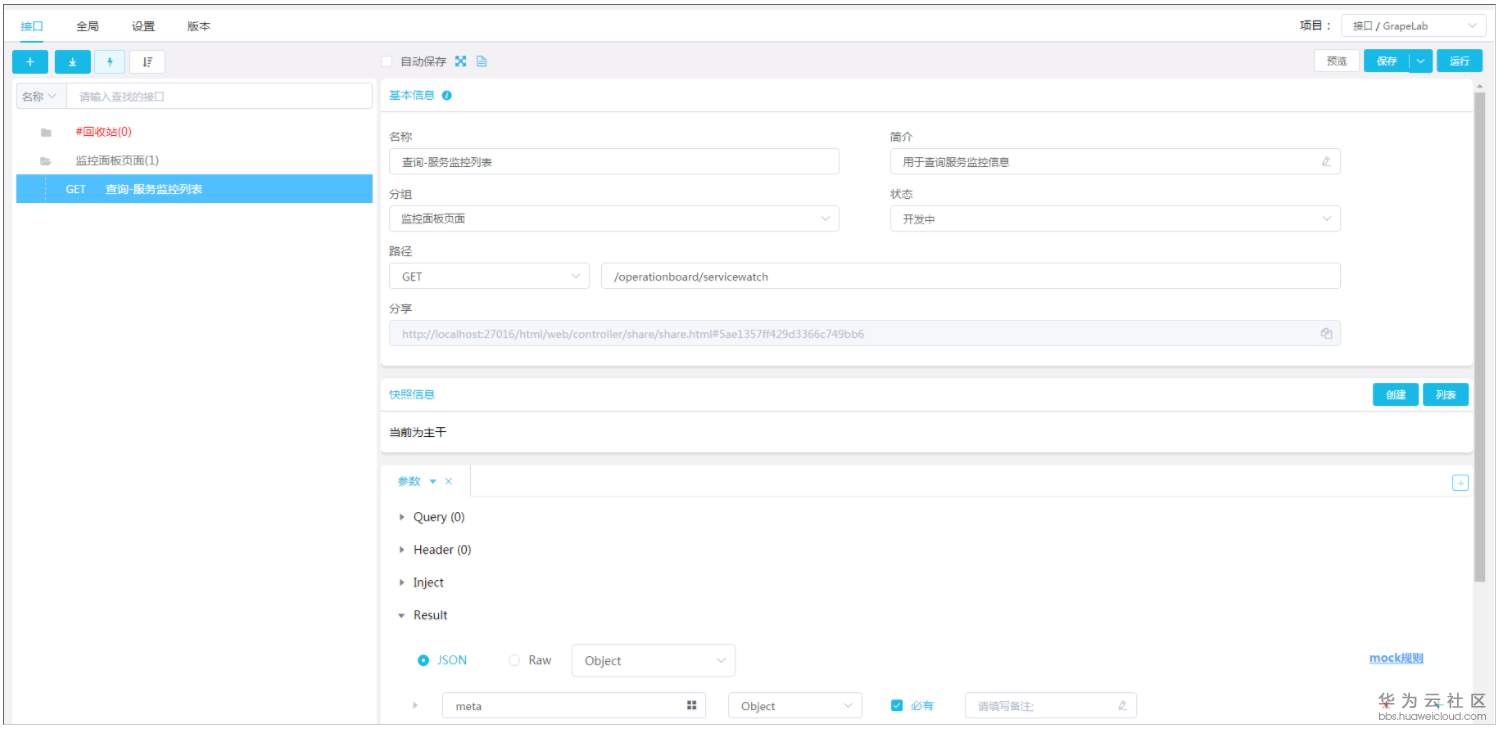This screenshot has width=1500, height=731.
Task: Switch to the 版本 tab
Action: click(199, 26)
